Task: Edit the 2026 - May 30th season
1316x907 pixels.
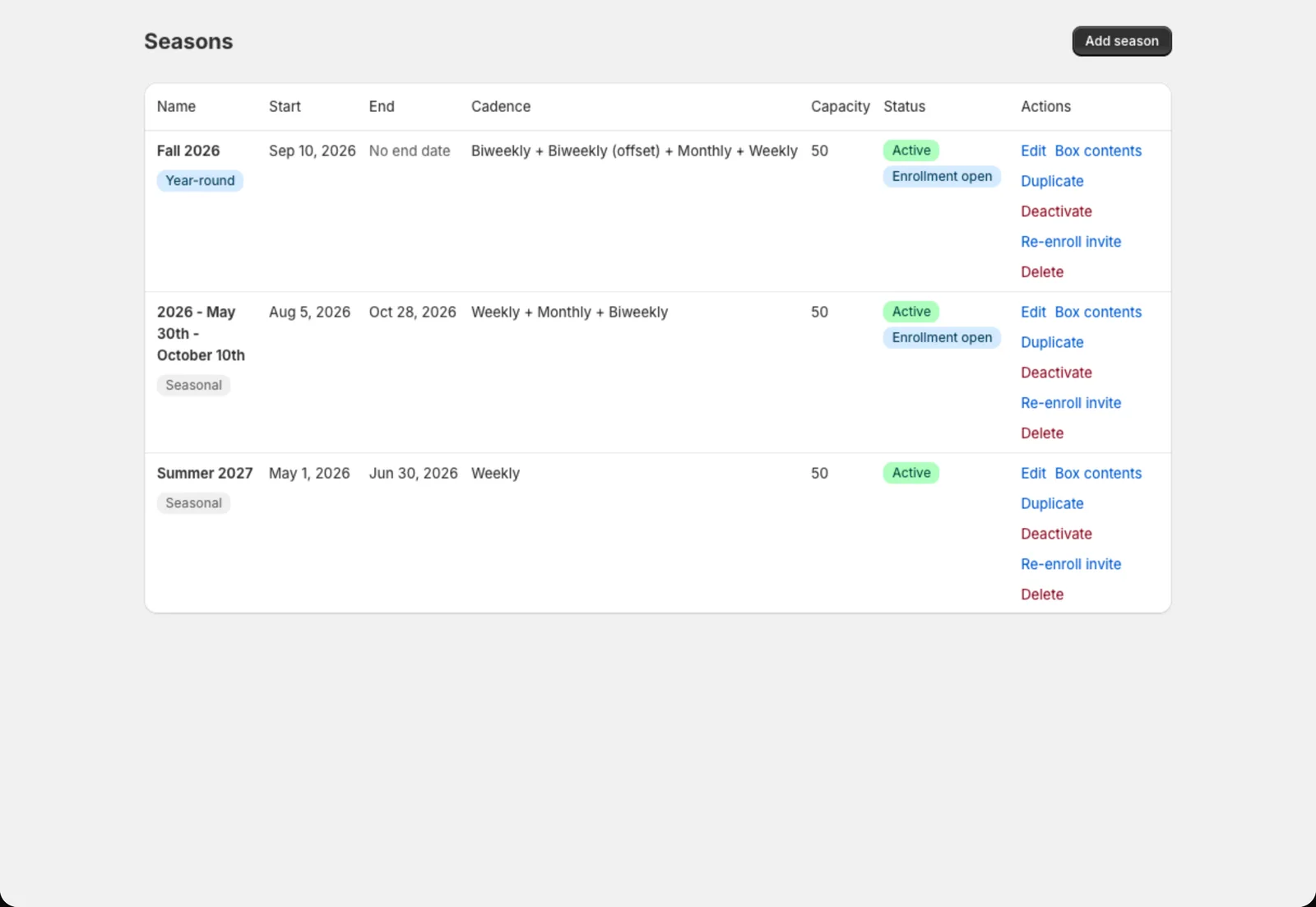Action: coord(1033,312)
